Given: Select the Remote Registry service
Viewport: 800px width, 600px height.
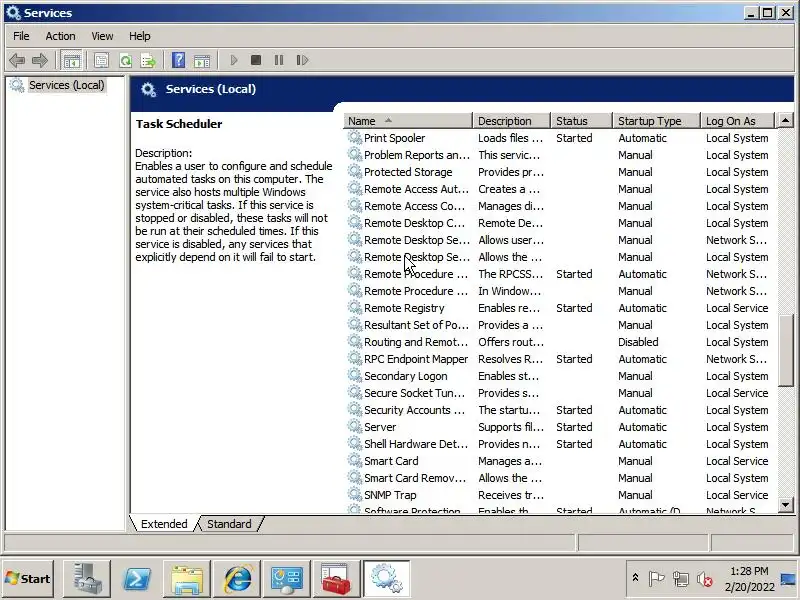Looking at the screenshot, I should click(560, 308).
